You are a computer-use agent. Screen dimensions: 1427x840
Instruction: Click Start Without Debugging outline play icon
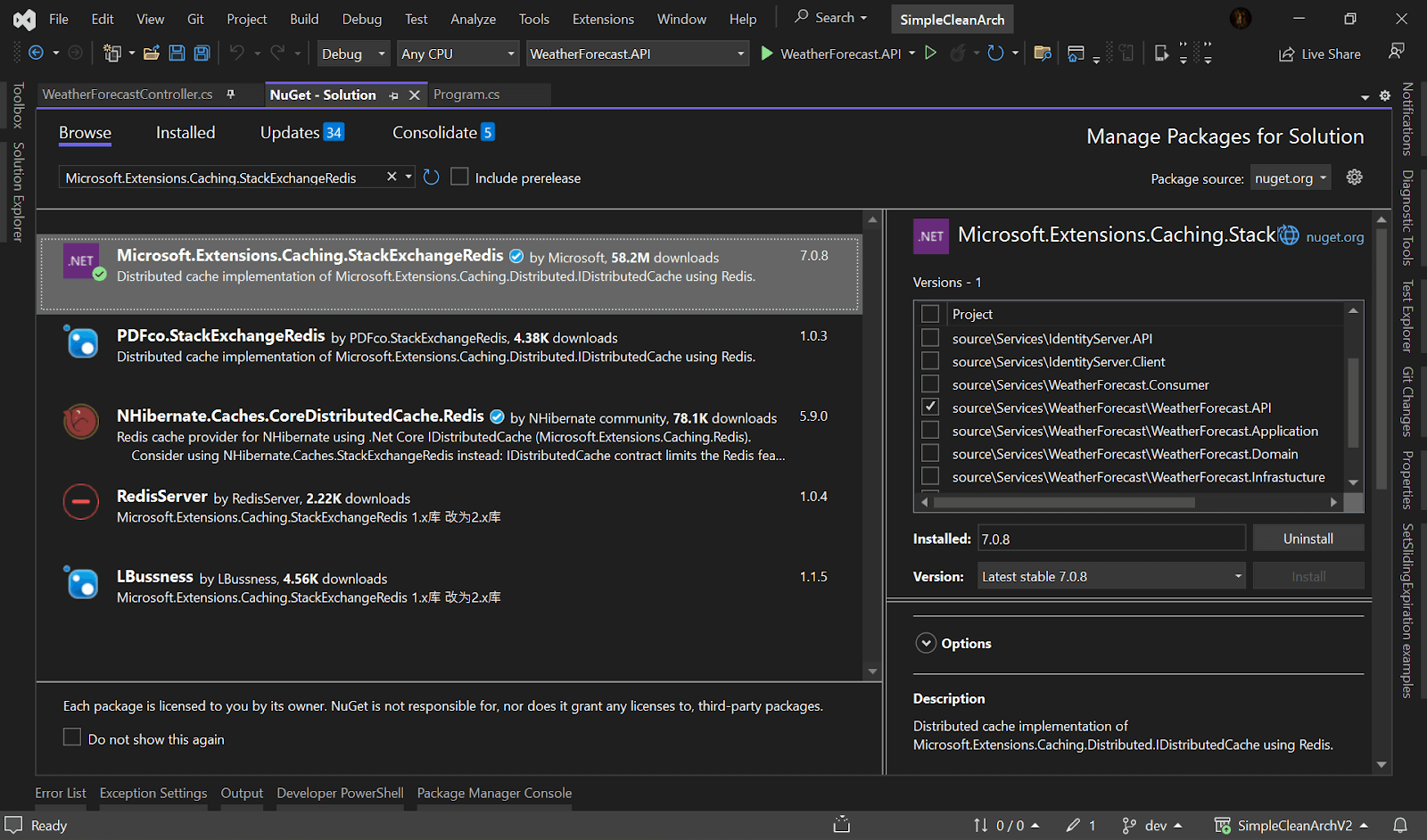tap(930, 54)
